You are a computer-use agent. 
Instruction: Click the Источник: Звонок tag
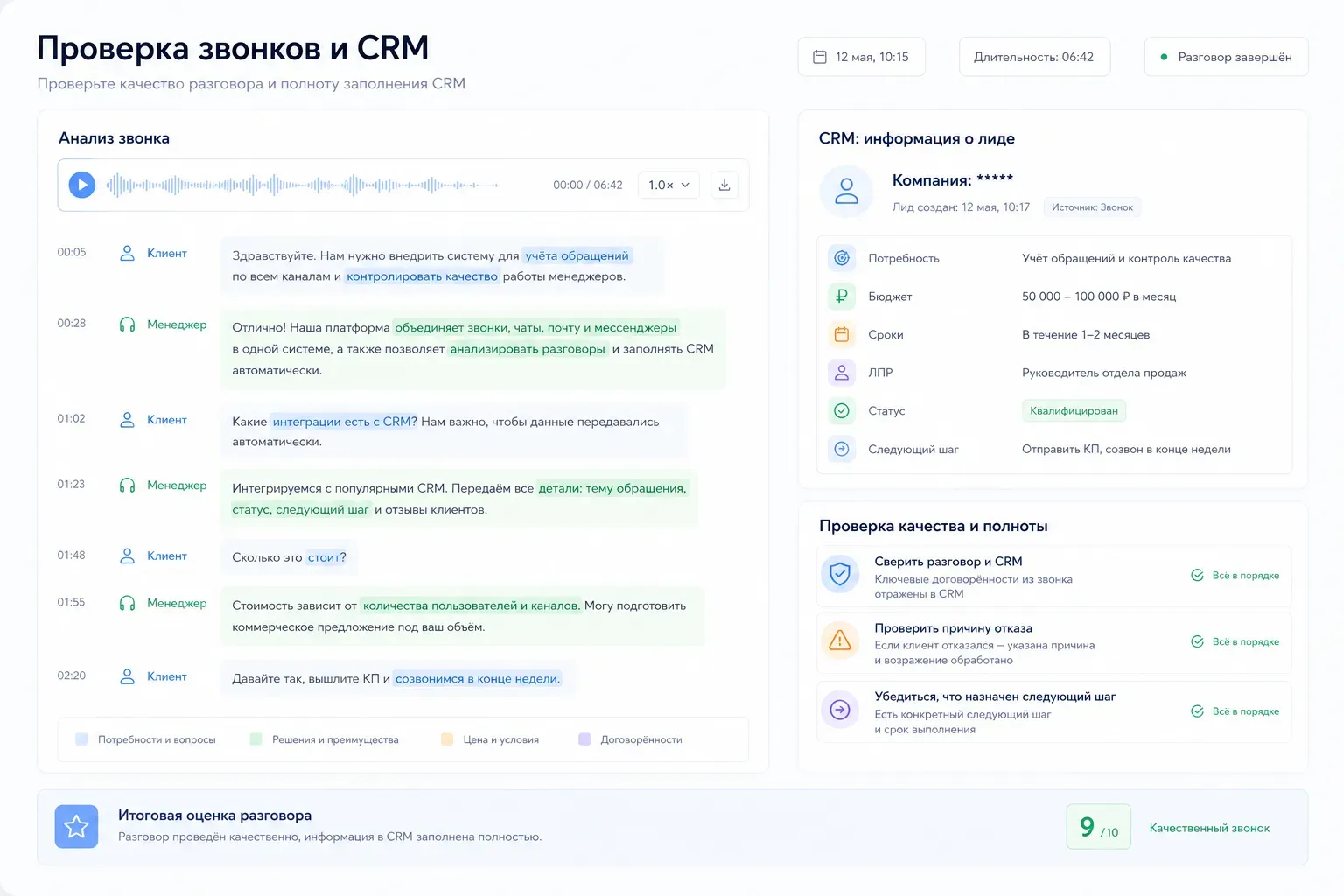coord(1092,207)
